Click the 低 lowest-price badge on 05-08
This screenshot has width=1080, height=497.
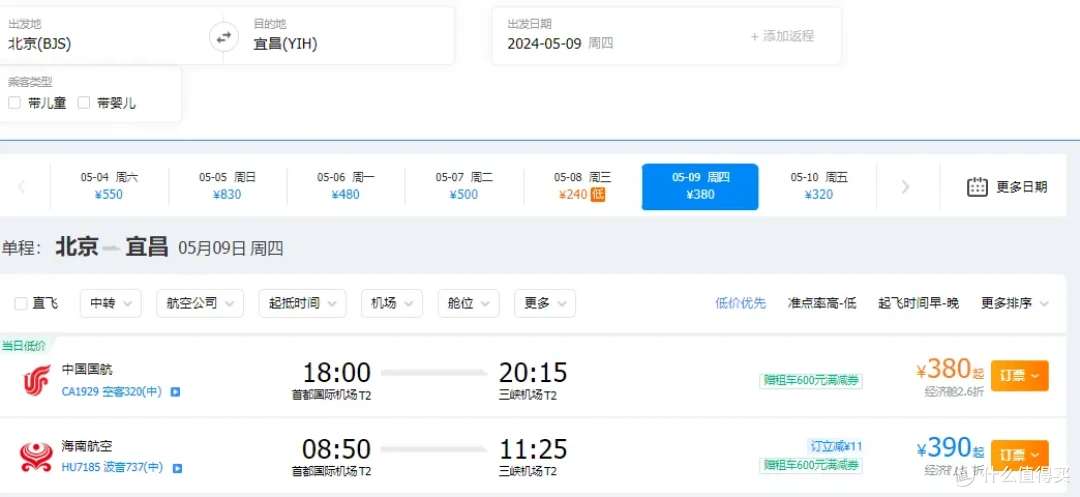pos(597,194)
